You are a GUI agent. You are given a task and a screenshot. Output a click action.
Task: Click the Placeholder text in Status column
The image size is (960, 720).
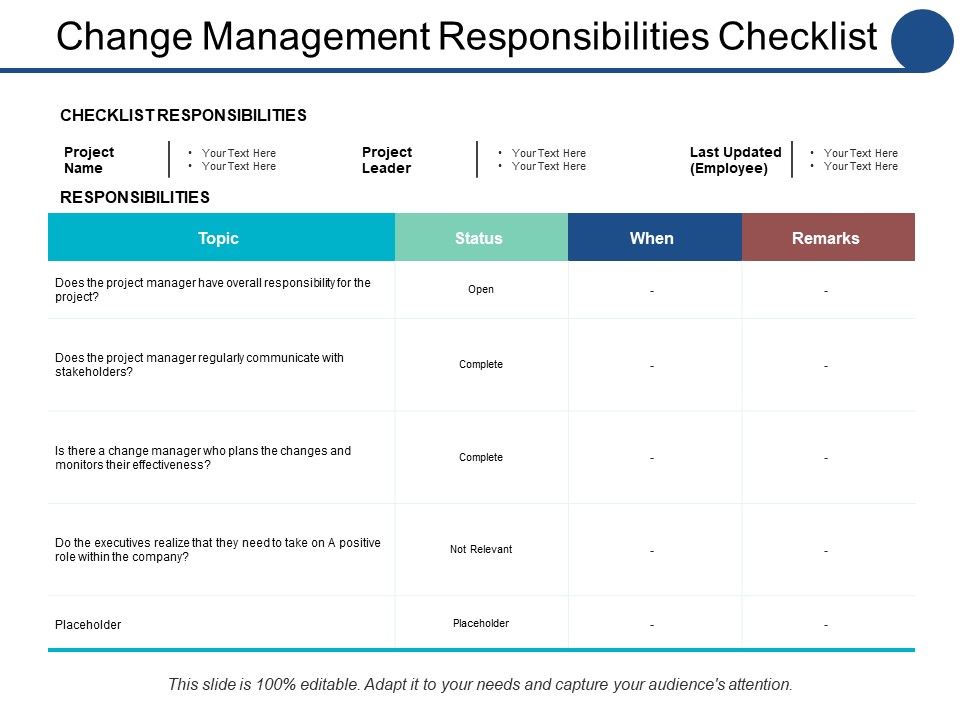(x=481, y=623)
